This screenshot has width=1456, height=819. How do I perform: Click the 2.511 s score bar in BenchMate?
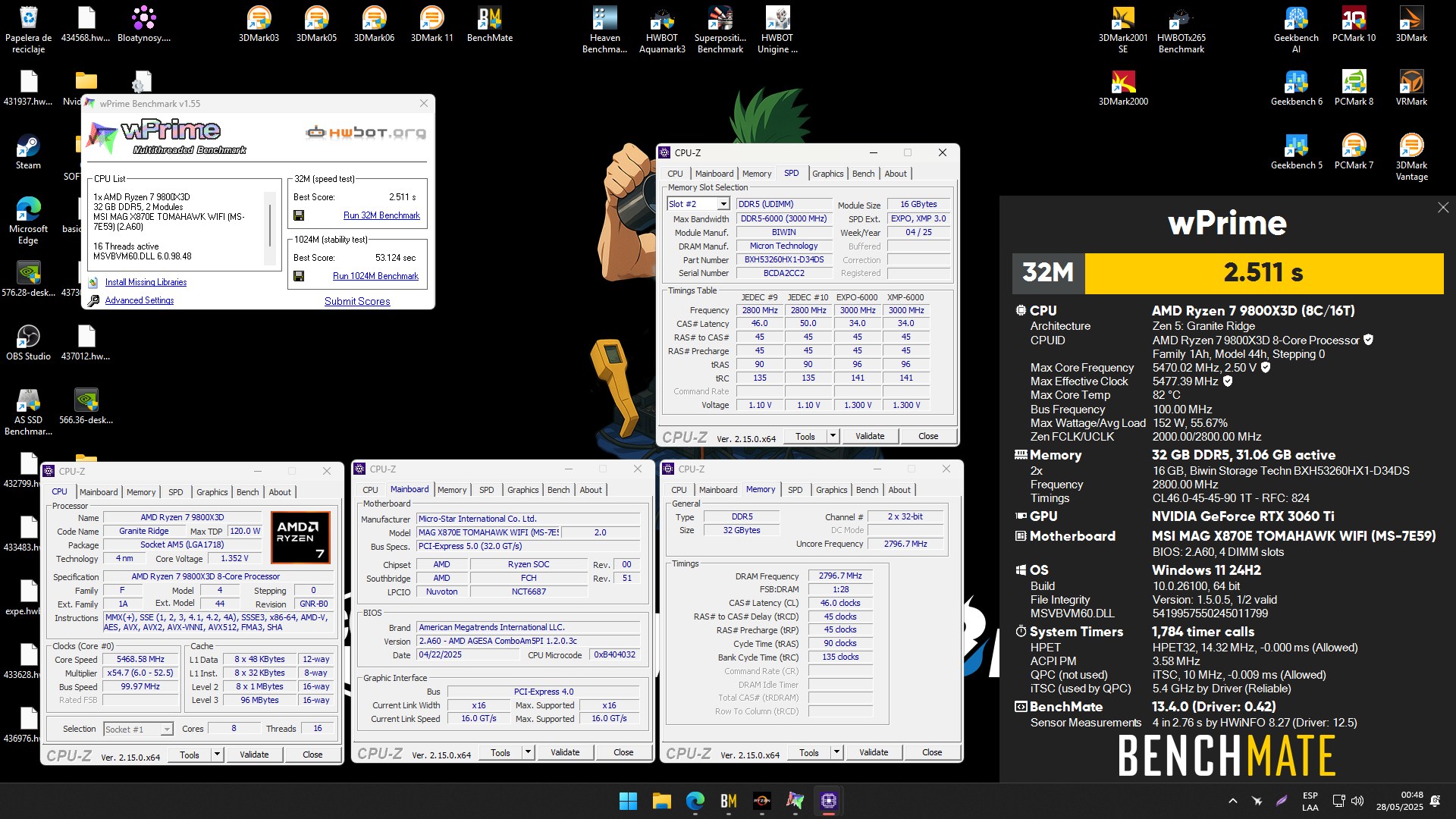coord(1263,272)
